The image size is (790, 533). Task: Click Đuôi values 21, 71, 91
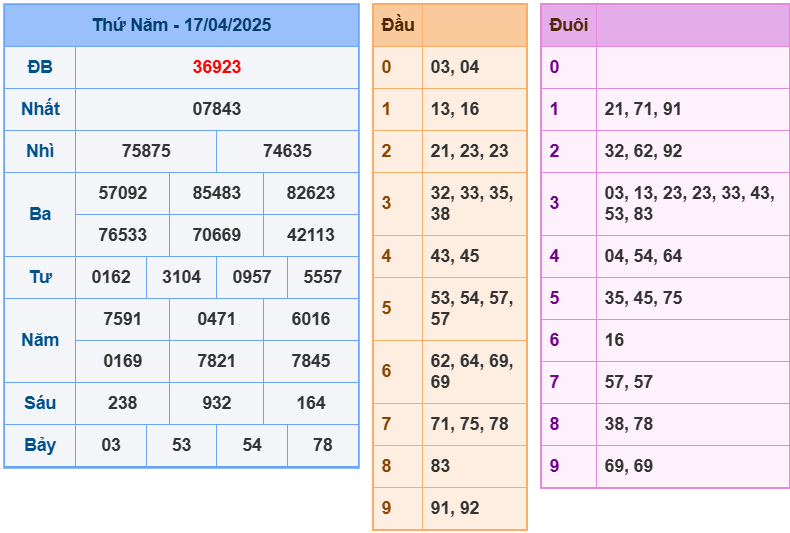click(643, 109)
